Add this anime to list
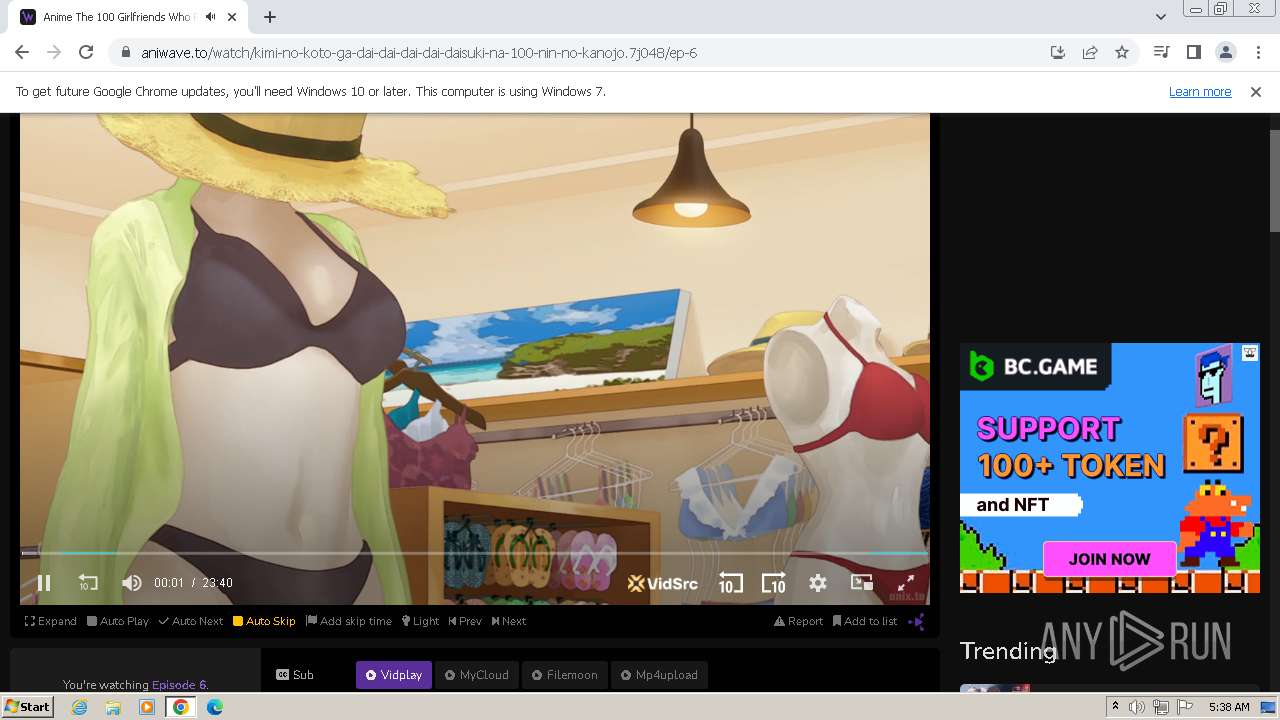 (865, 621)
